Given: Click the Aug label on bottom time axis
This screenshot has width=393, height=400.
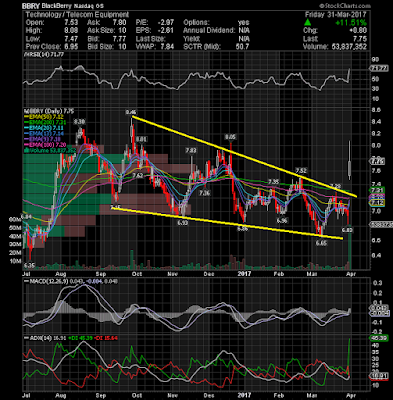Looking at the screenshot, I should 60,396.
